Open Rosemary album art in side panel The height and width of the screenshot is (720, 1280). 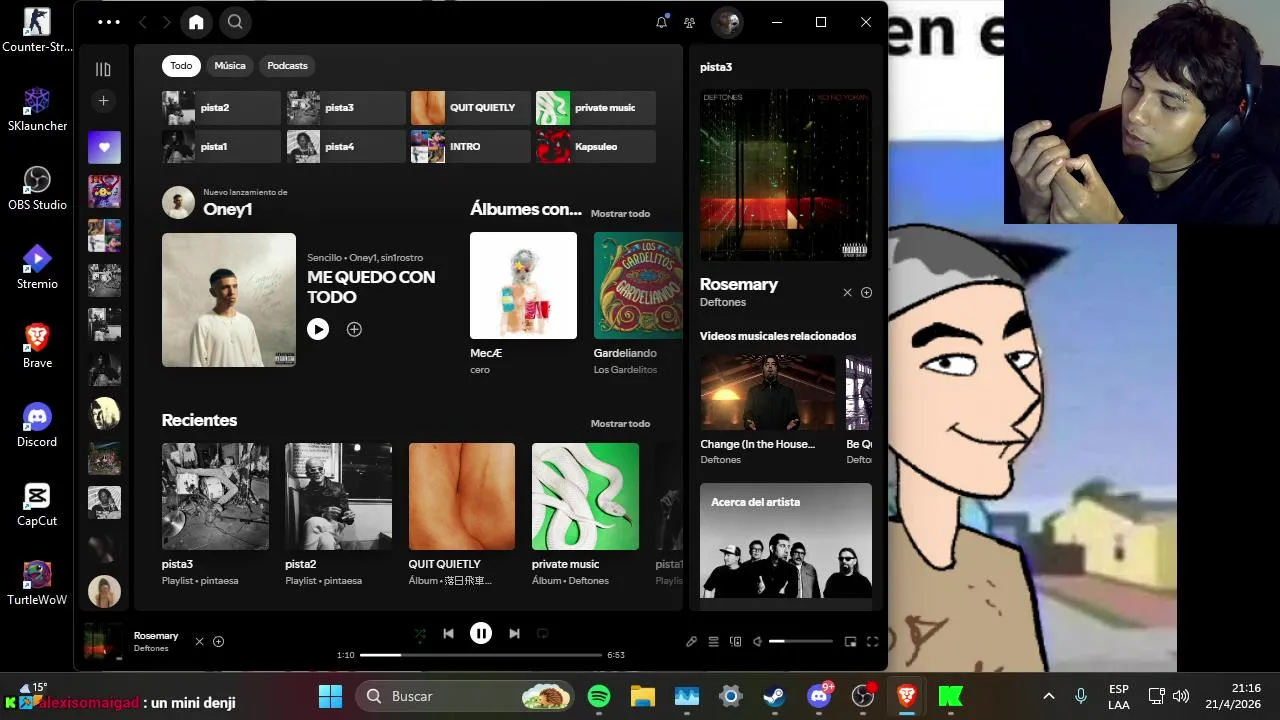click(x=786, y=175)
